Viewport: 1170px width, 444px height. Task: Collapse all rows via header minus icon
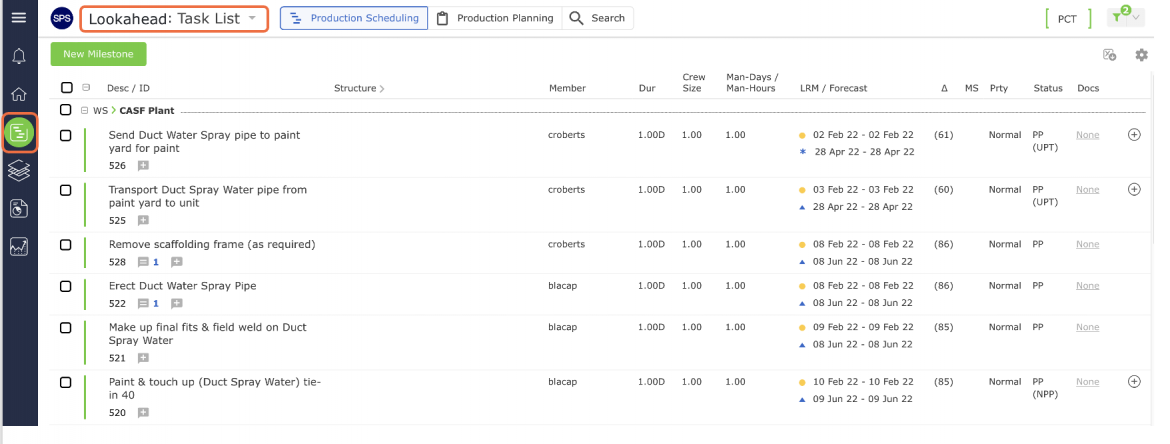pos(85,87)
